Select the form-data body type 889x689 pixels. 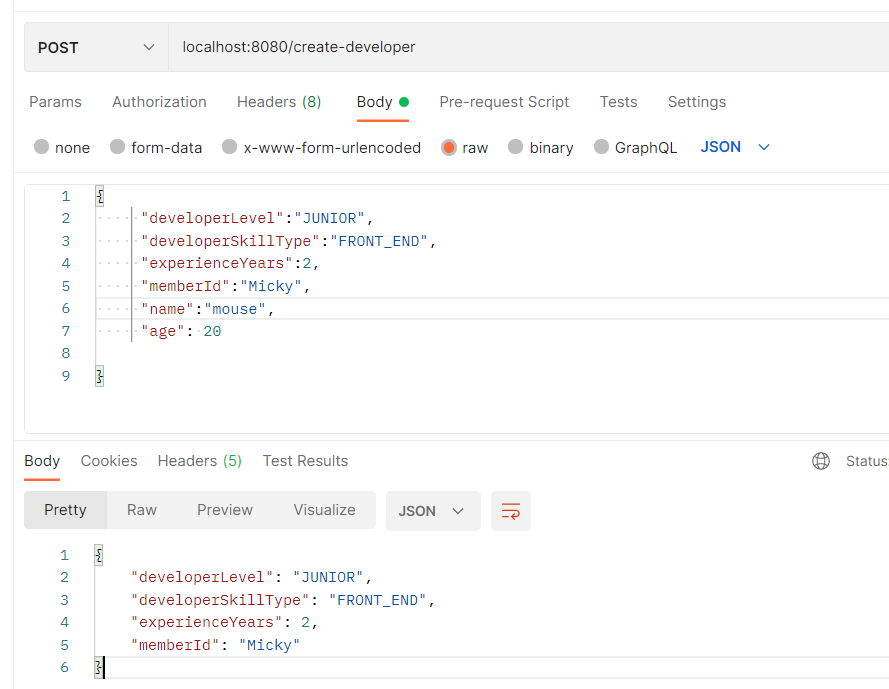pyautogui.click(x=156, y=147)
